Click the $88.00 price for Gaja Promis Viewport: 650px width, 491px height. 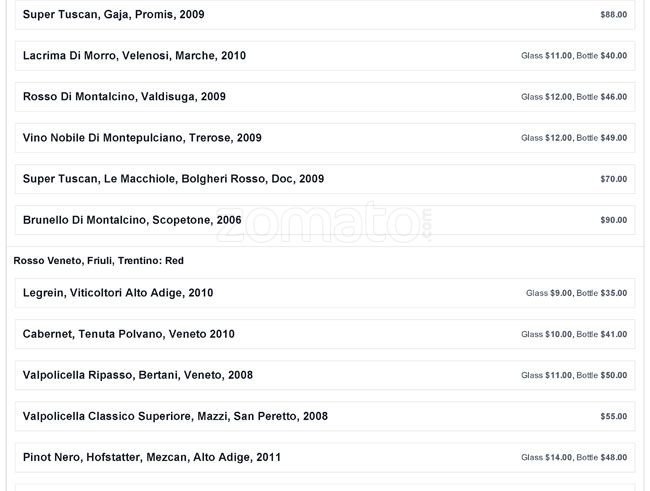click(x=613, y=15)
